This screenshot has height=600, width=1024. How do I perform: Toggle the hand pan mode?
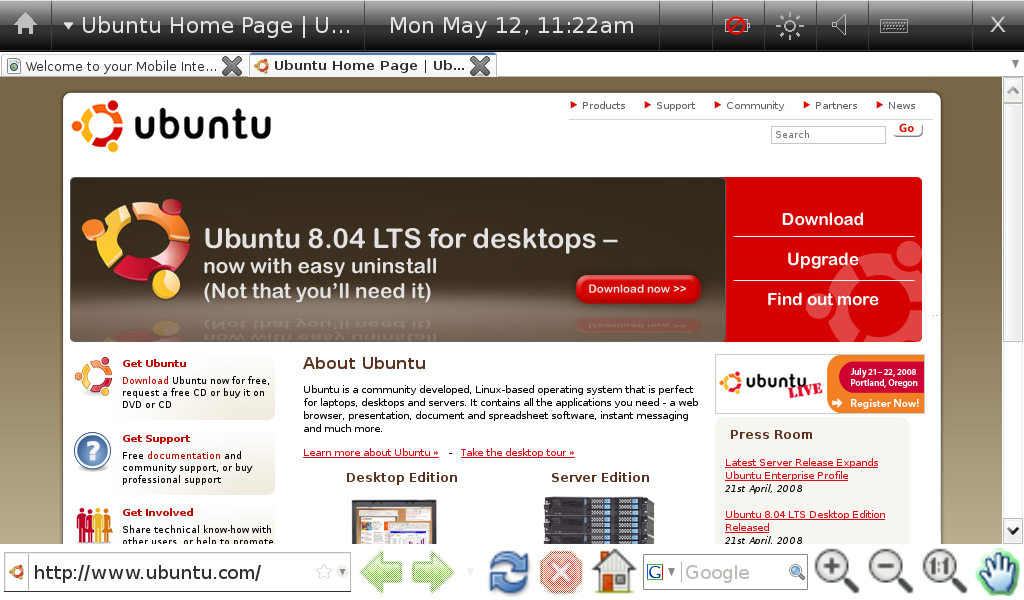click(999, 573)
